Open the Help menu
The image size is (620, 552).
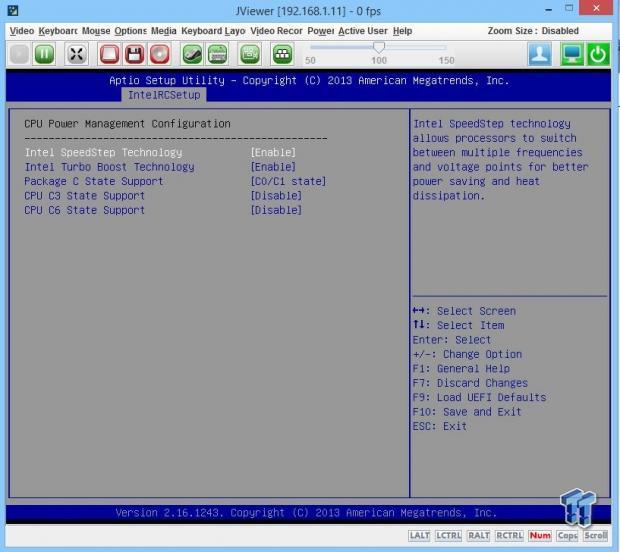click(403, 31)
